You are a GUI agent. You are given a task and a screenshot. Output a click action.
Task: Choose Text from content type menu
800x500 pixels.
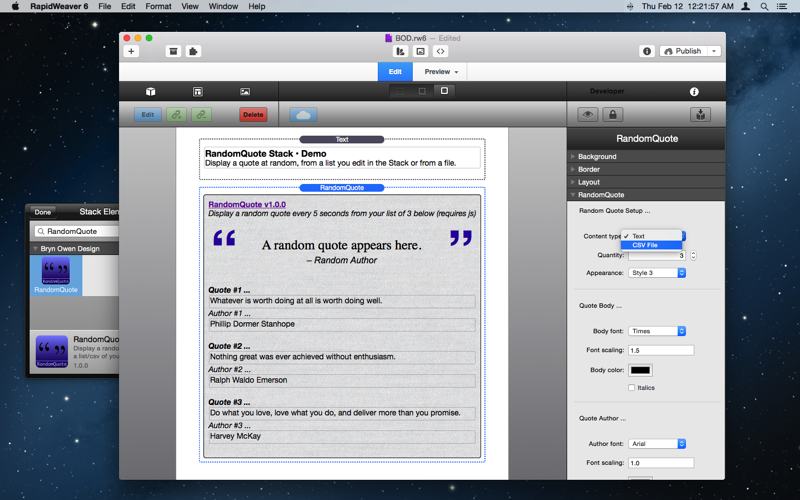(651, 236)
